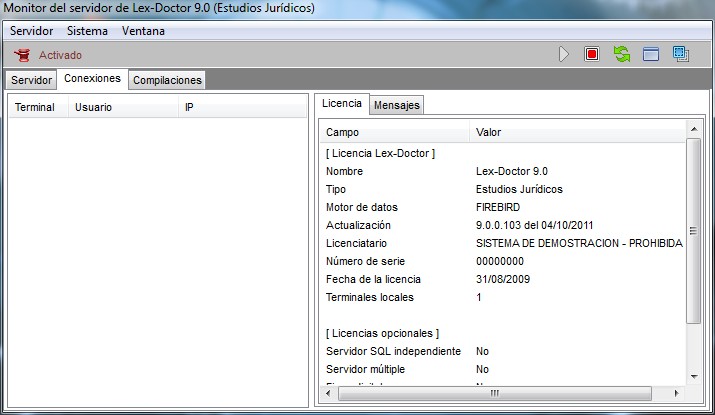Open the Sistema menu

pyautogui.click(x=87, y=31)
